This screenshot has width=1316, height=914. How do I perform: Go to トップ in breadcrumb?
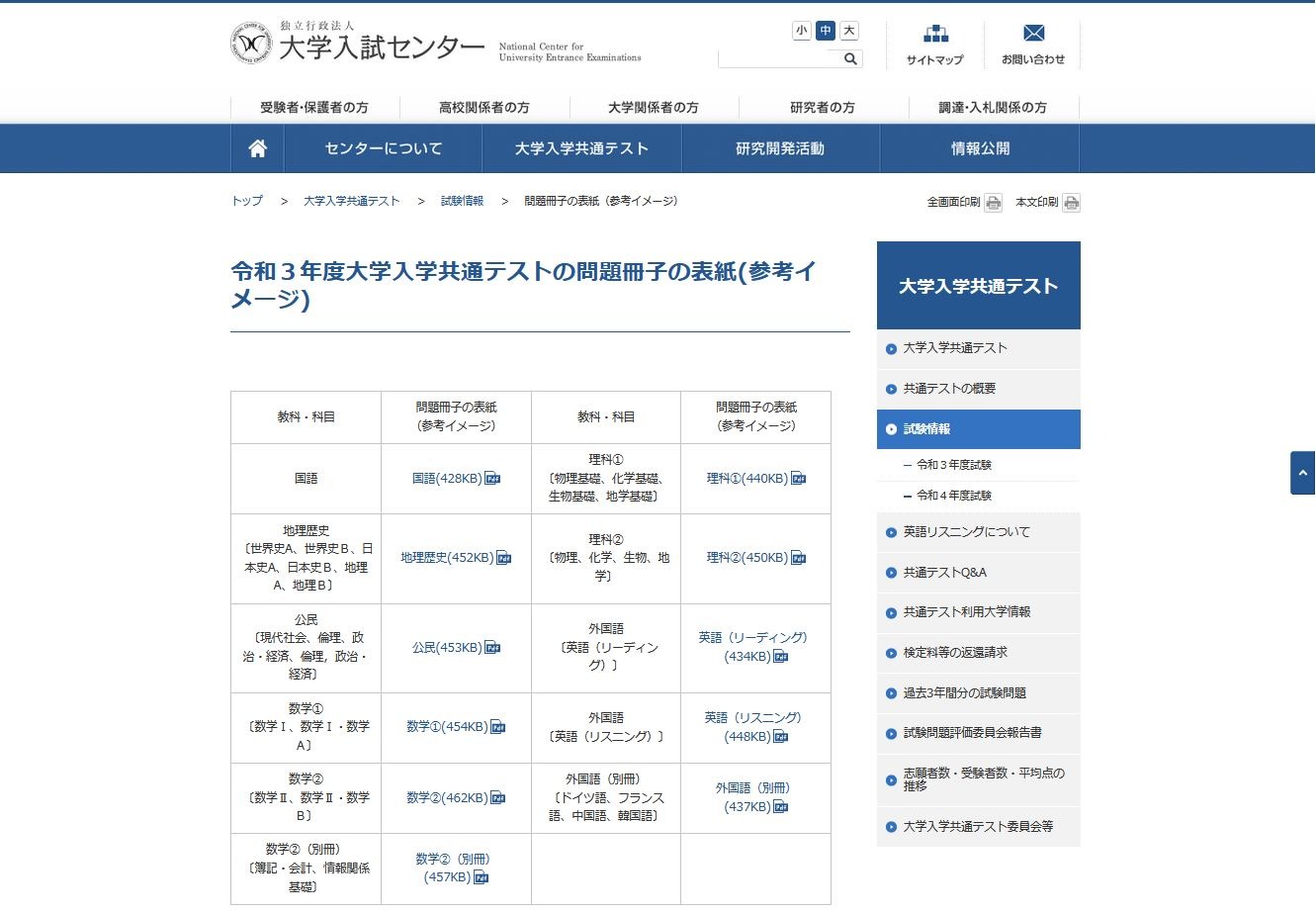247,201
